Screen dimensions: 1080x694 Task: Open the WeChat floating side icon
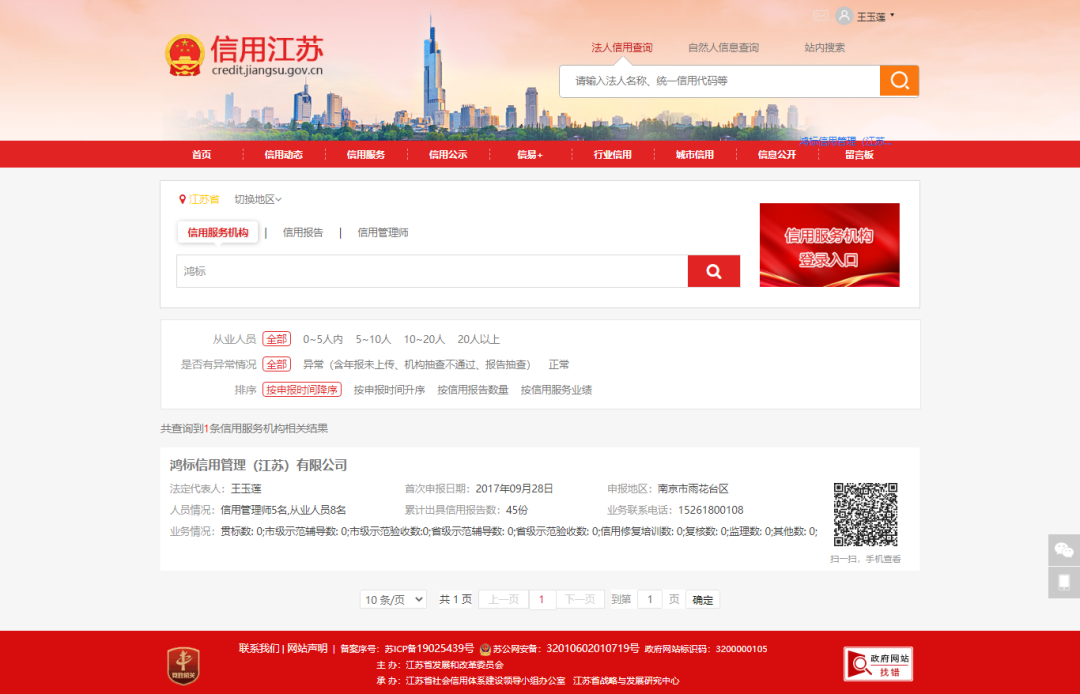1063,549
